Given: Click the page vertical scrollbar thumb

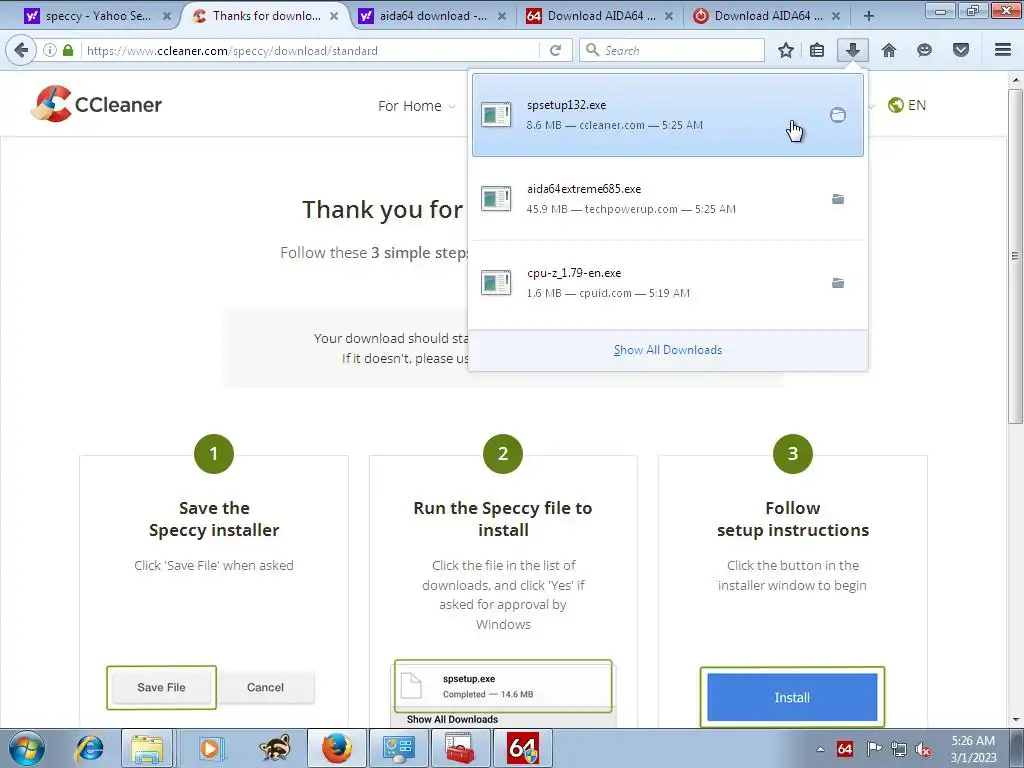Looking at the screenshot, I should (1016, 255).
